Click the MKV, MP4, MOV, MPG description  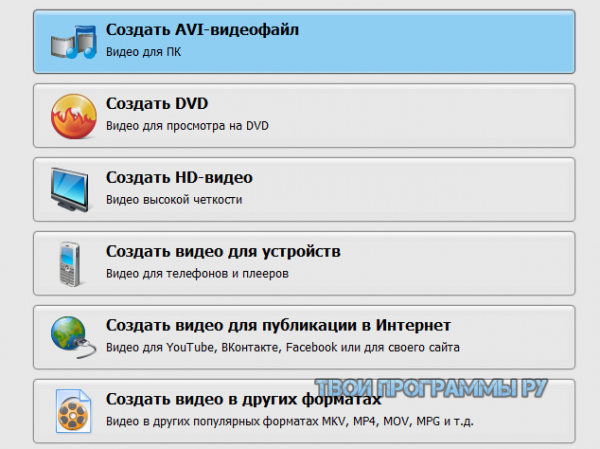pos(290,421)
